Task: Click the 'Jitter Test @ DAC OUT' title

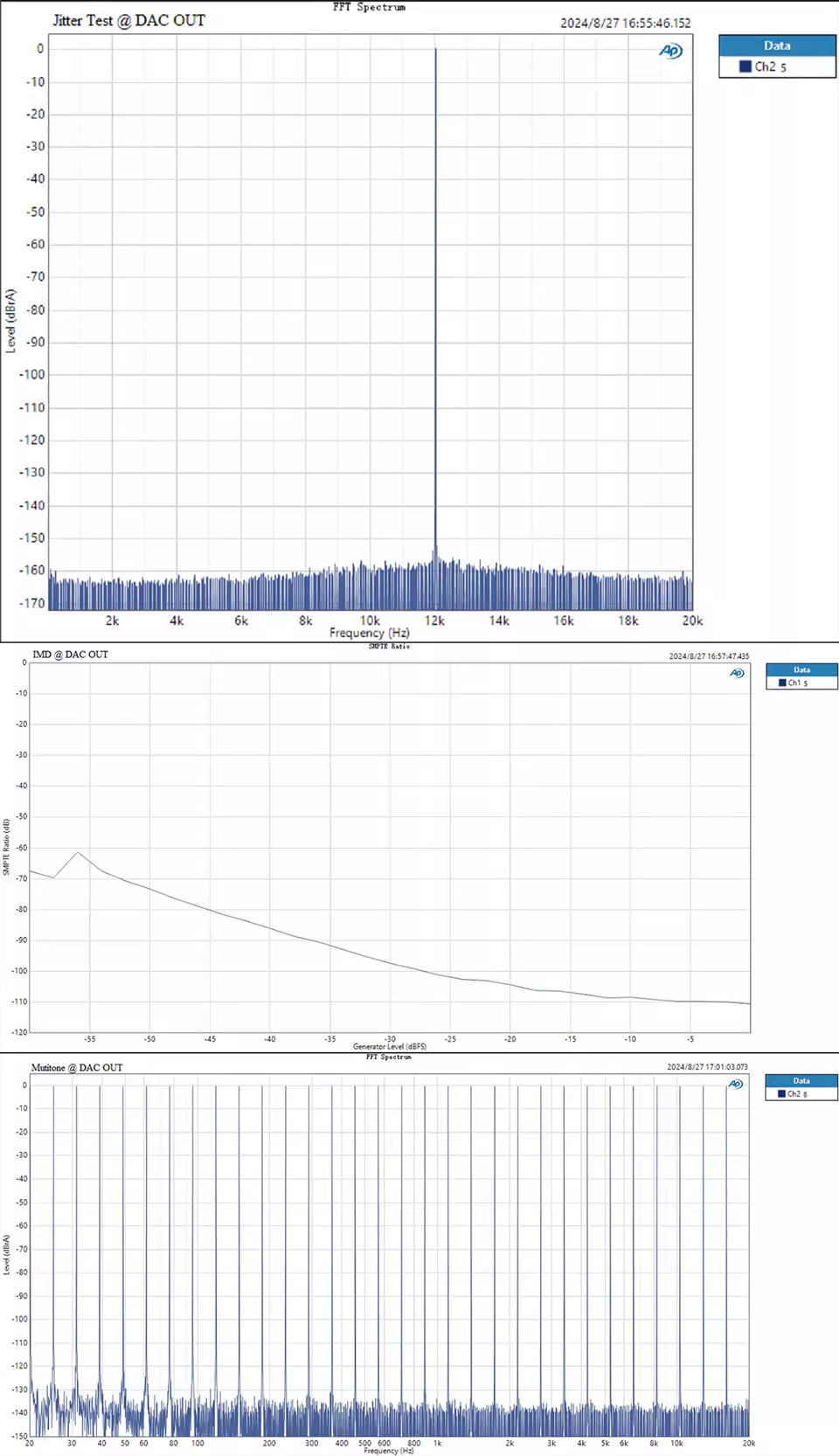Action: click(x=128, y=20)
